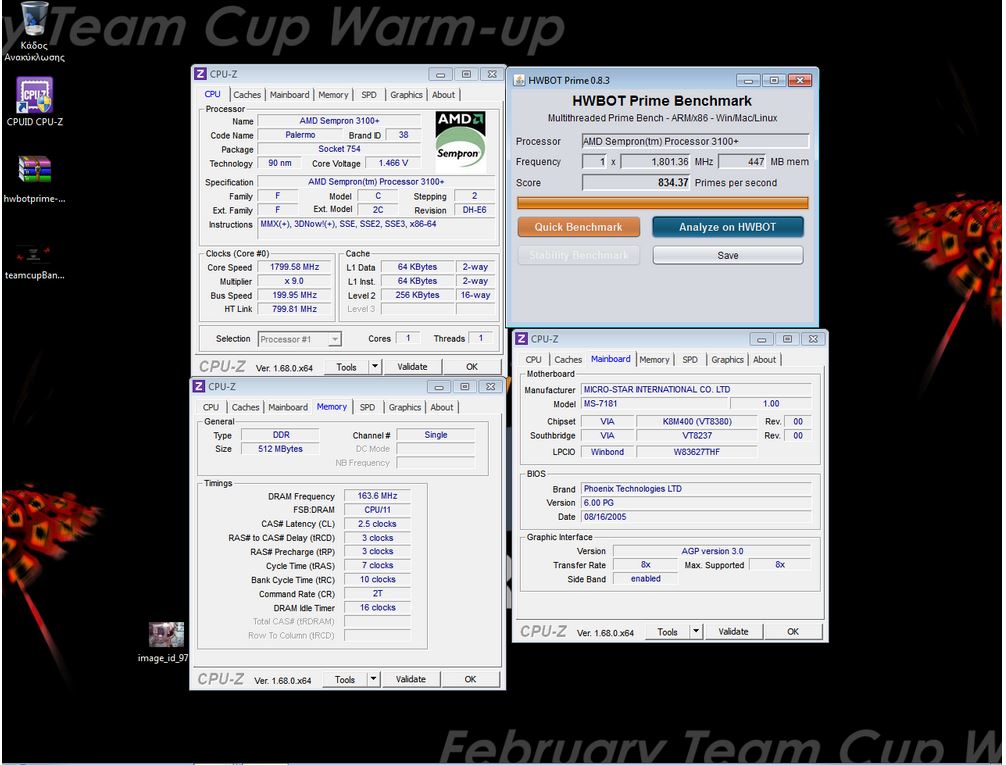
Task: Click the memory Size value 512 MBytes
Action: 280,449
